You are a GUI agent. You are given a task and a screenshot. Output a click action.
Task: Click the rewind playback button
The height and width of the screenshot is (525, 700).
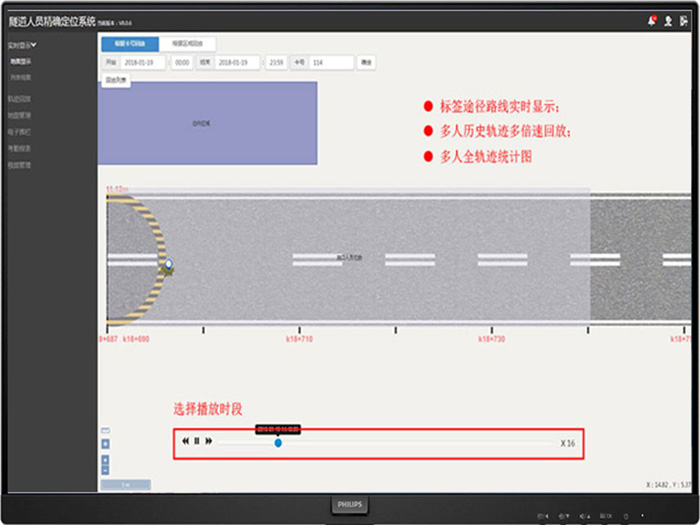[x=185, y=441]
